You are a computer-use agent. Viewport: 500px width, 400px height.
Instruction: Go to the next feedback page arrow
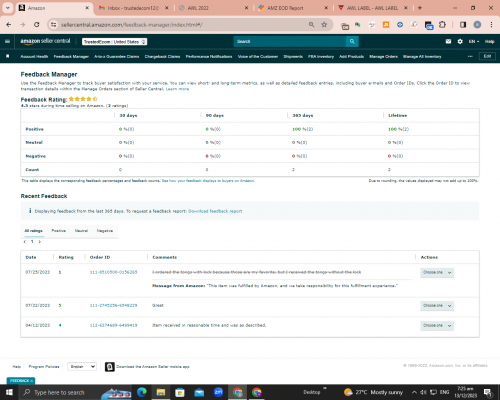[x=40, y=242]
